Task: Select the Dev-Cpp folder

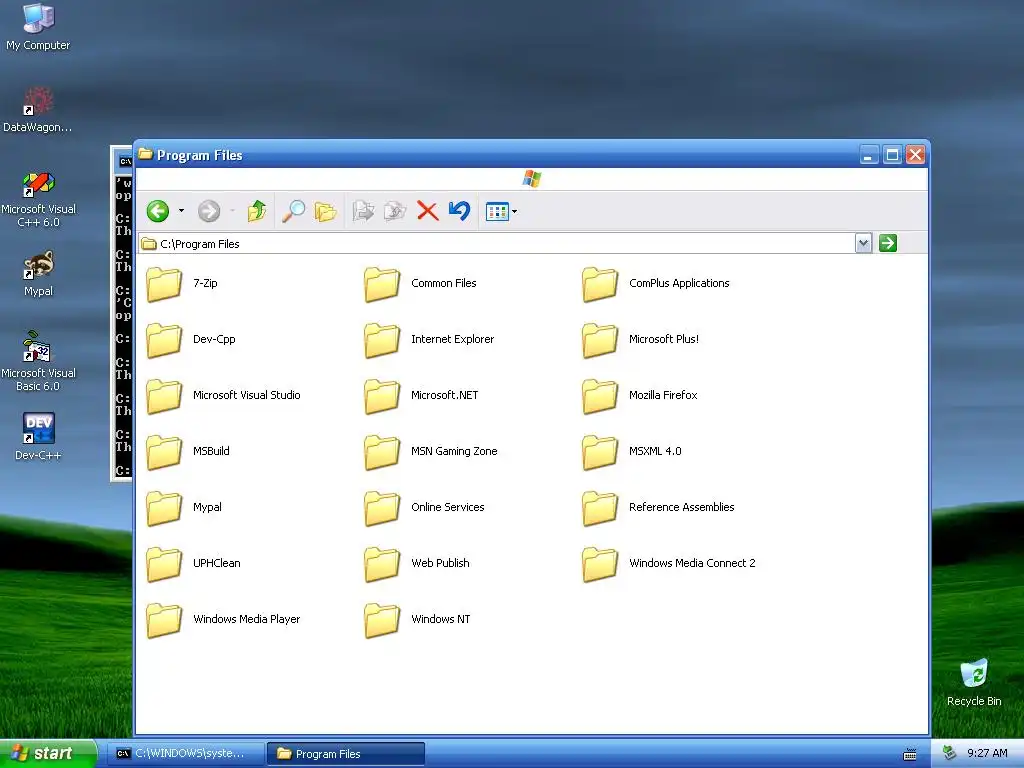Action: [x=191, y=340]
